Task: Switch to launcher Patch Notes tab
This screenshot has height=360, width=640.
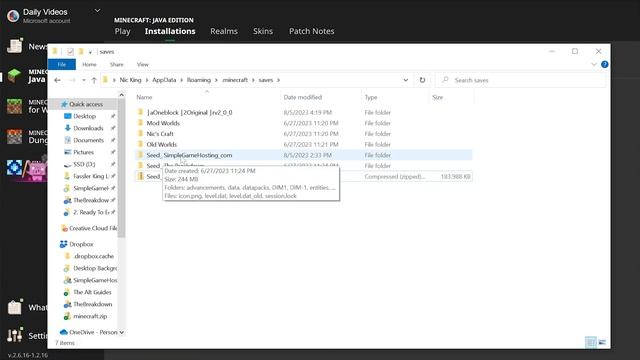Action: [311, 31]
